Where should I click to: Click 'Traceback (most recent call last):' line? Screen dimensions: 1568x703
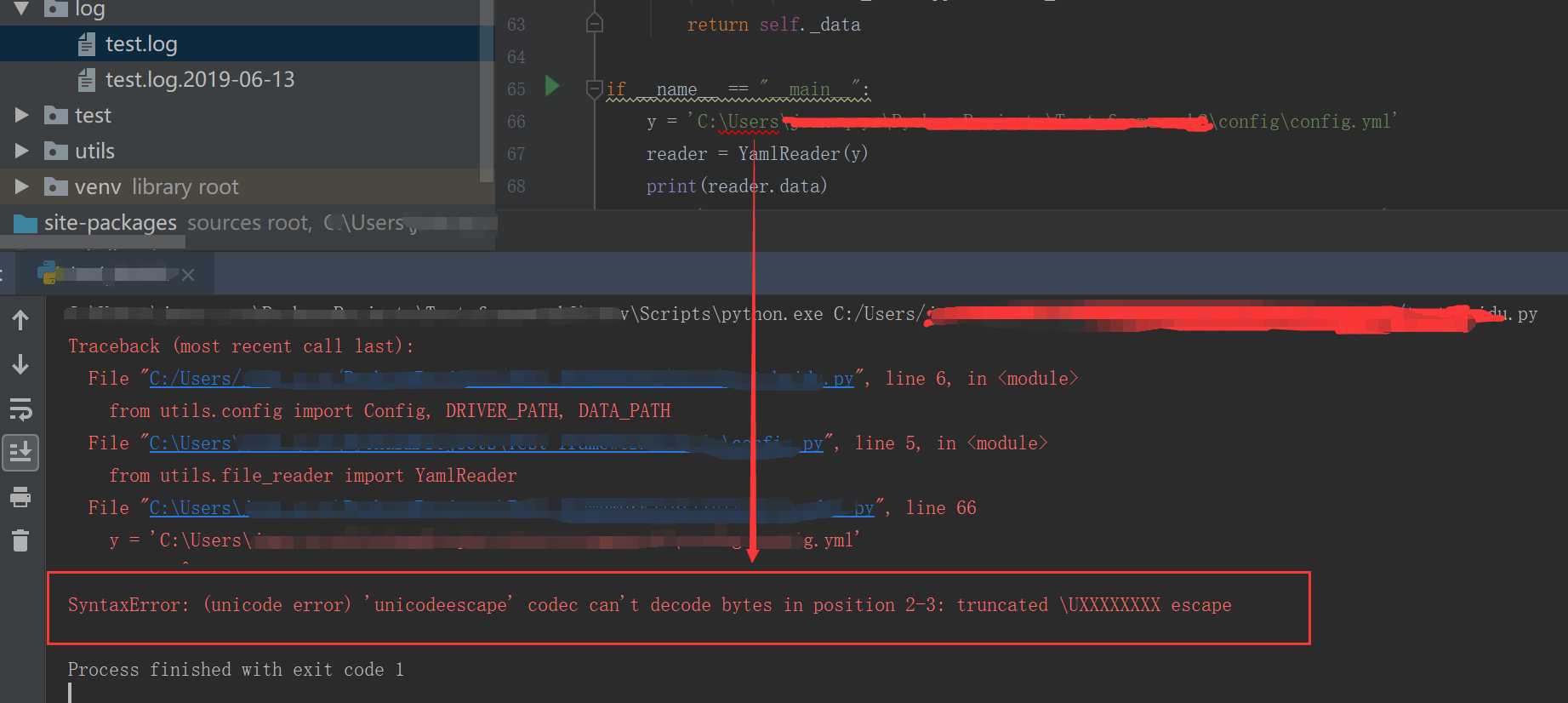[241, 346]
